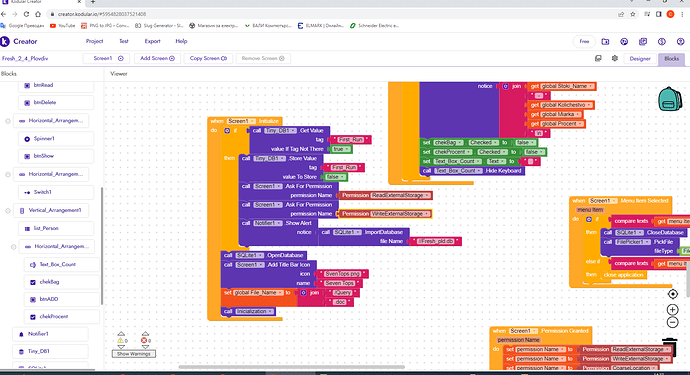Toggle mutator gear on the if block
This screenshot has width=690, height=375.
(227, 131)
